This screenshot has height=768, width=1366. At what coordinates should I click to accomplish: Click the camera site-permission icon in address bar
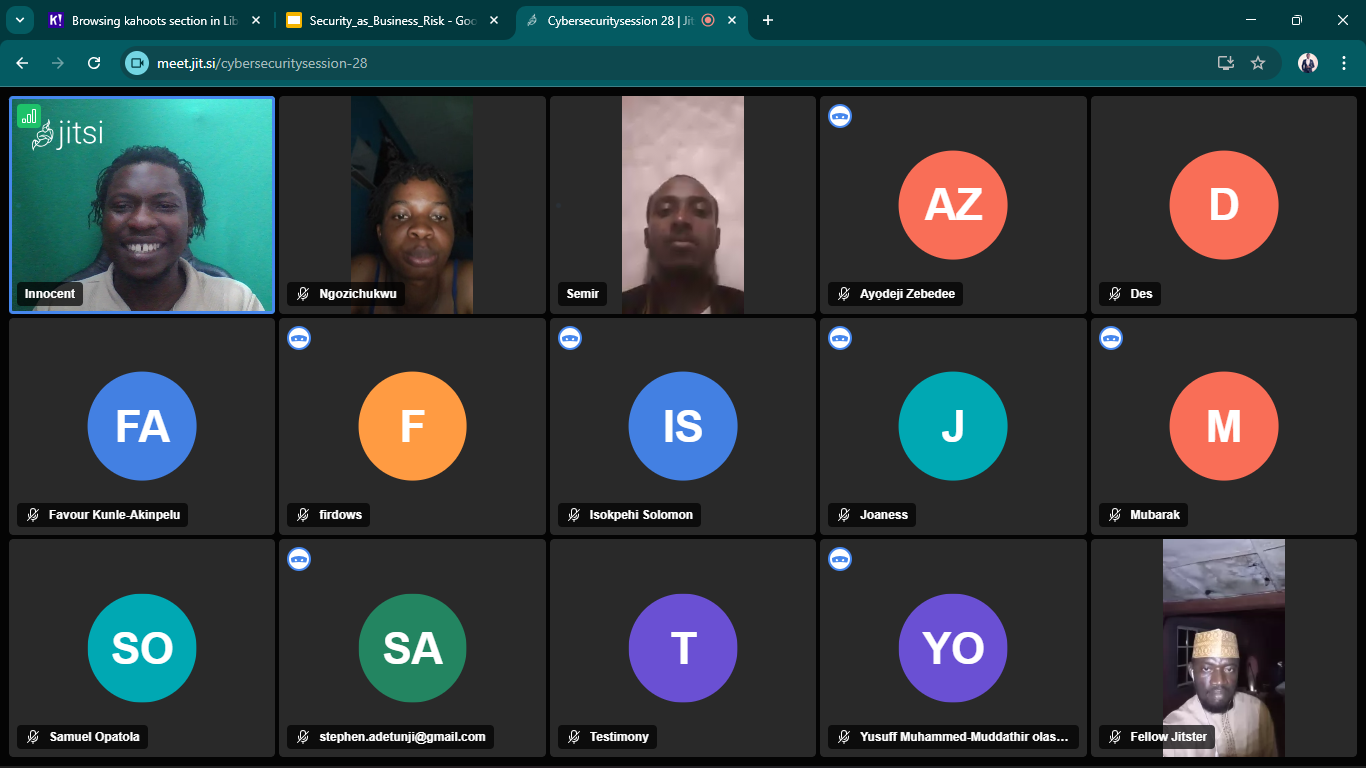click(x=137, y=63)
